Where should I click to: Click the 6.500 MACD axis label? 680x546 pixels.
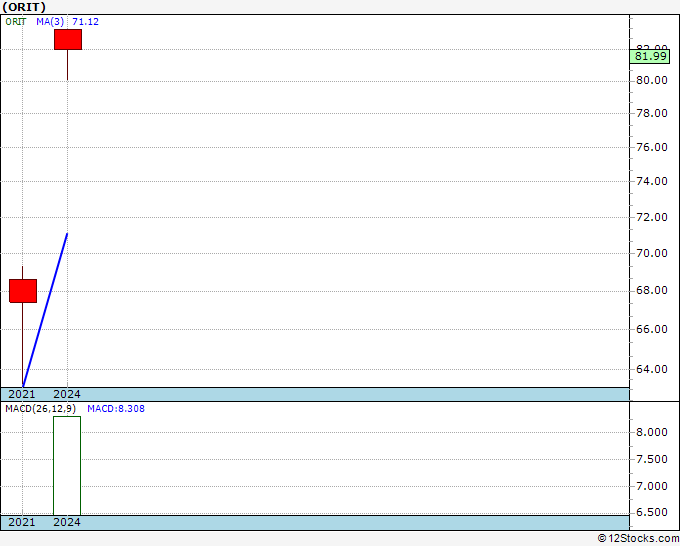click(652, 512)
